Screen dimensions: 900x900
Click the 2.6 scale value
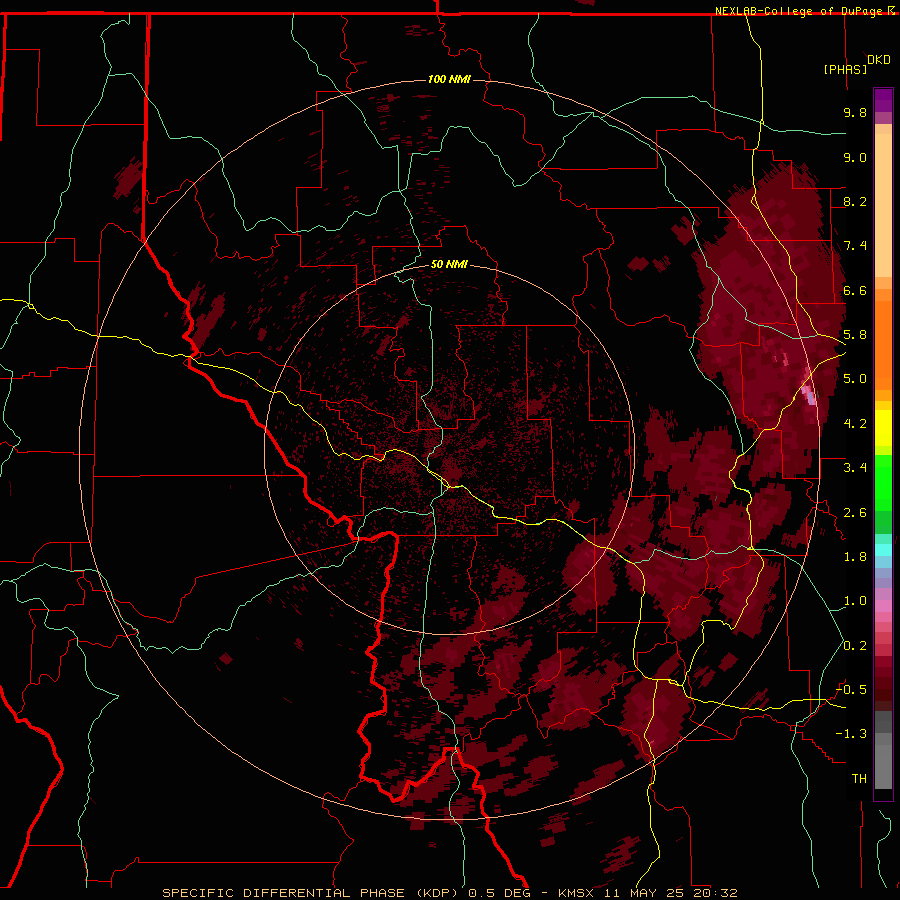click(x=855, y=513)
